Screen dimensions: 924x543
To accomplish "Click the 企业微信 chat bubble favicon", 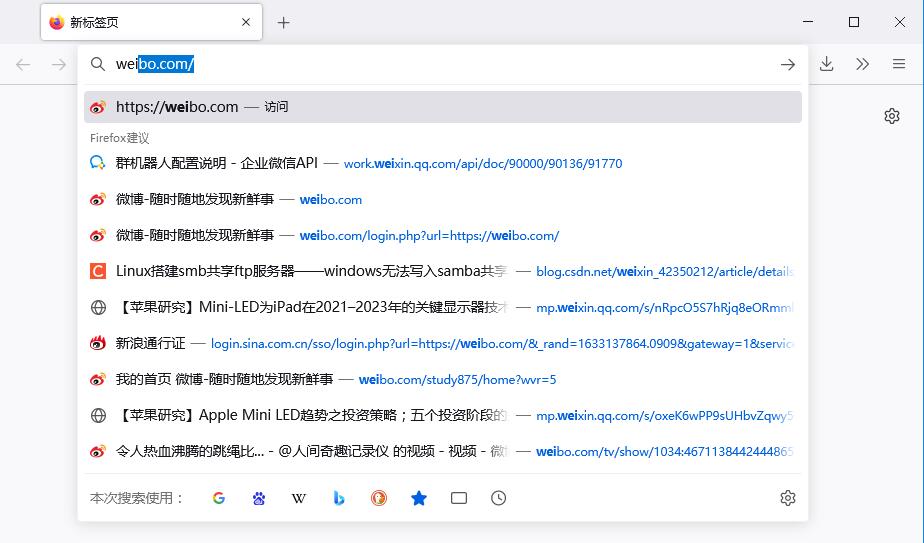I will (98, 163).
